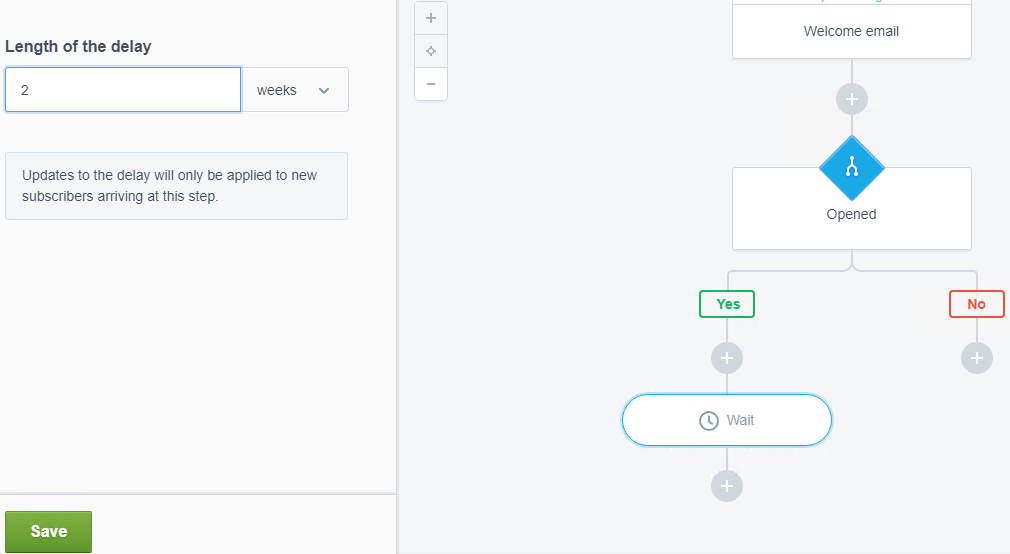Save the delay settings
The width and height of the screenshot is (1010, 554).
(x=48, y=531)
